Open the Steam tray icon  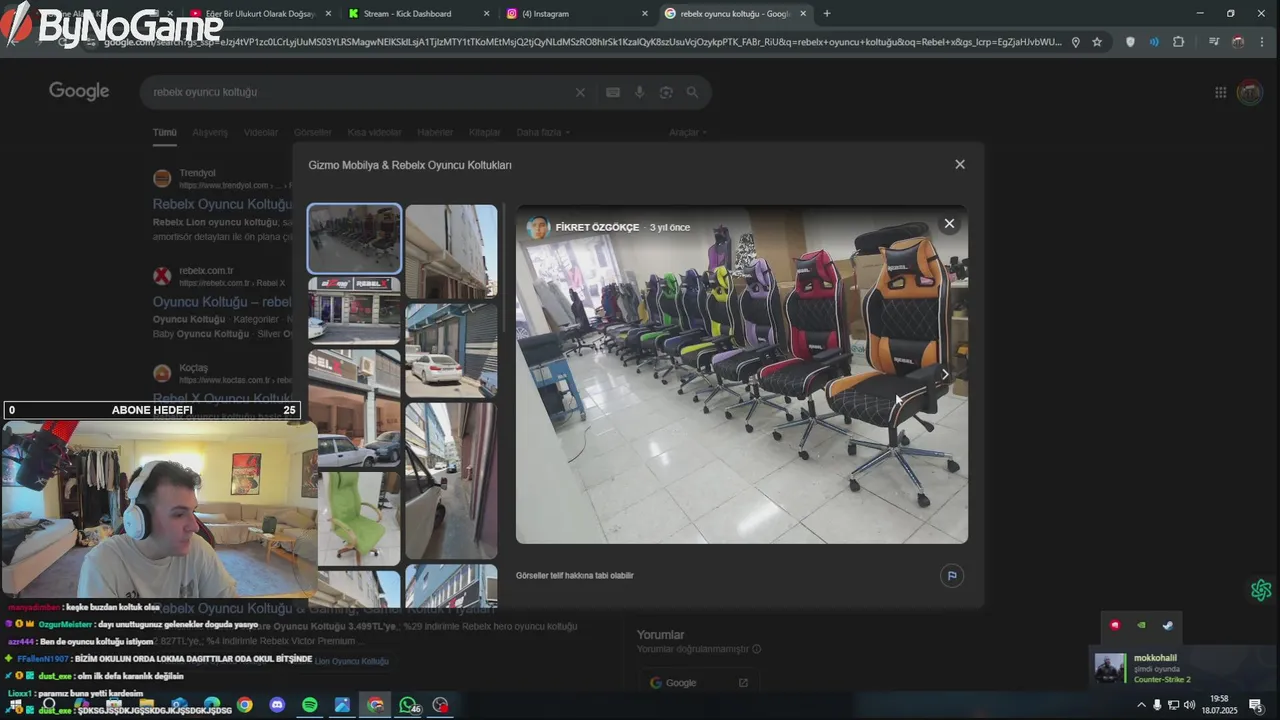pyautogui.click(x=1167, y=625)
